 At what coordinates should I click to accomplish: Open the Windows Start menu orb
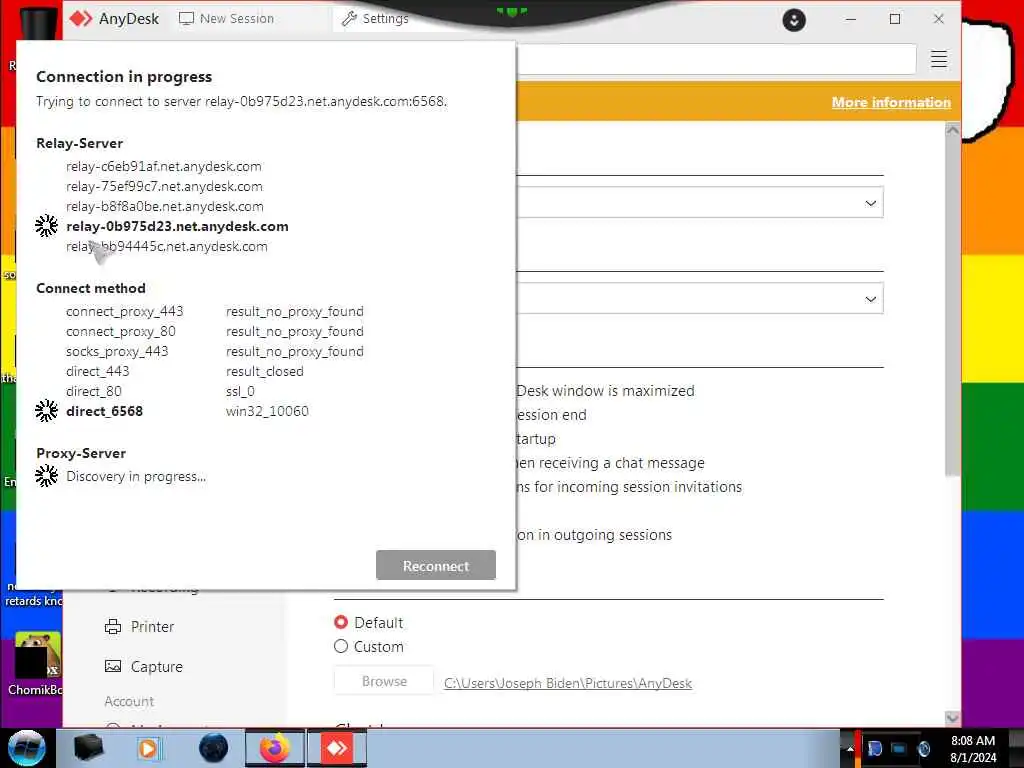(x=27, y=748)
